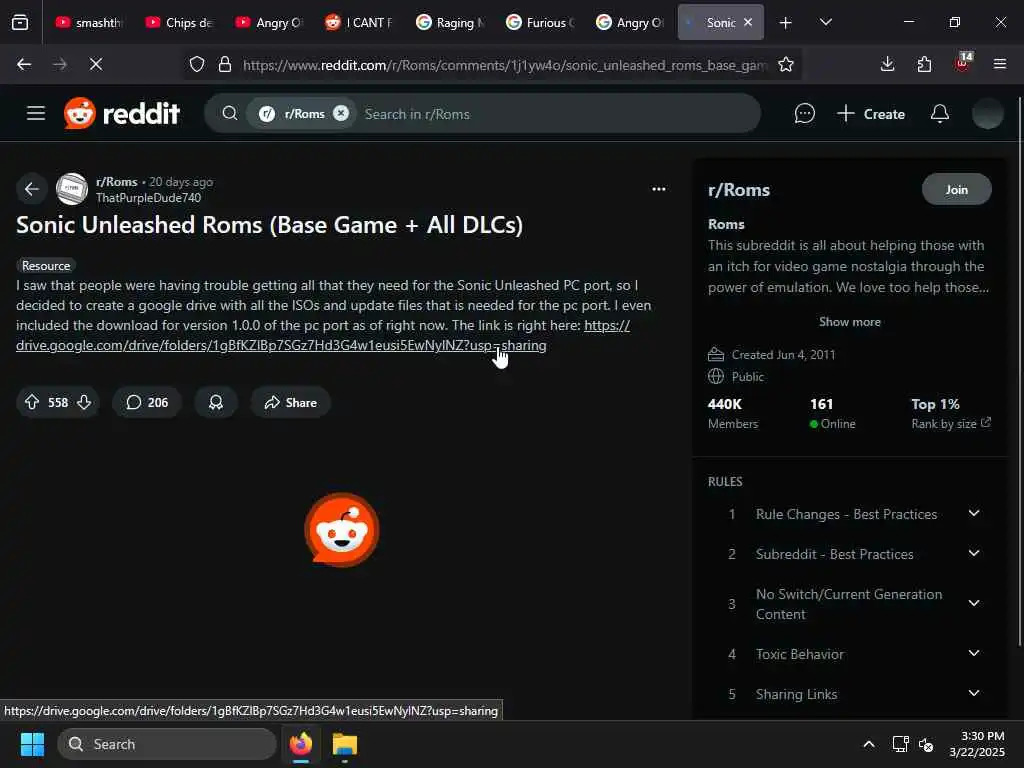Switch to the Chips de YouTube tab
Viewport: 1024px width, 768px height.
click(x=178, y=23)
